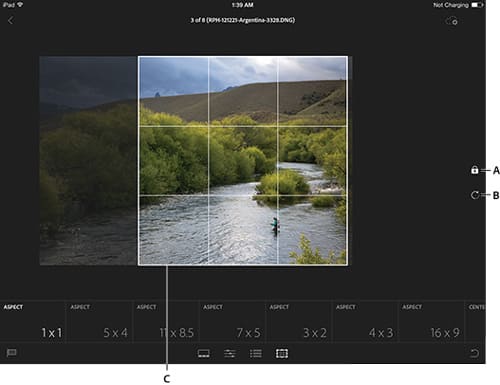Tap the 1:39 AM clock

point(243,5)
